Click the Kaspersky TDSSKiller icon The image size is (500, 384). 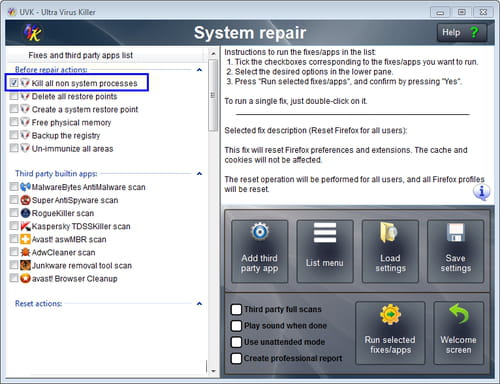(x=25, y=226)
